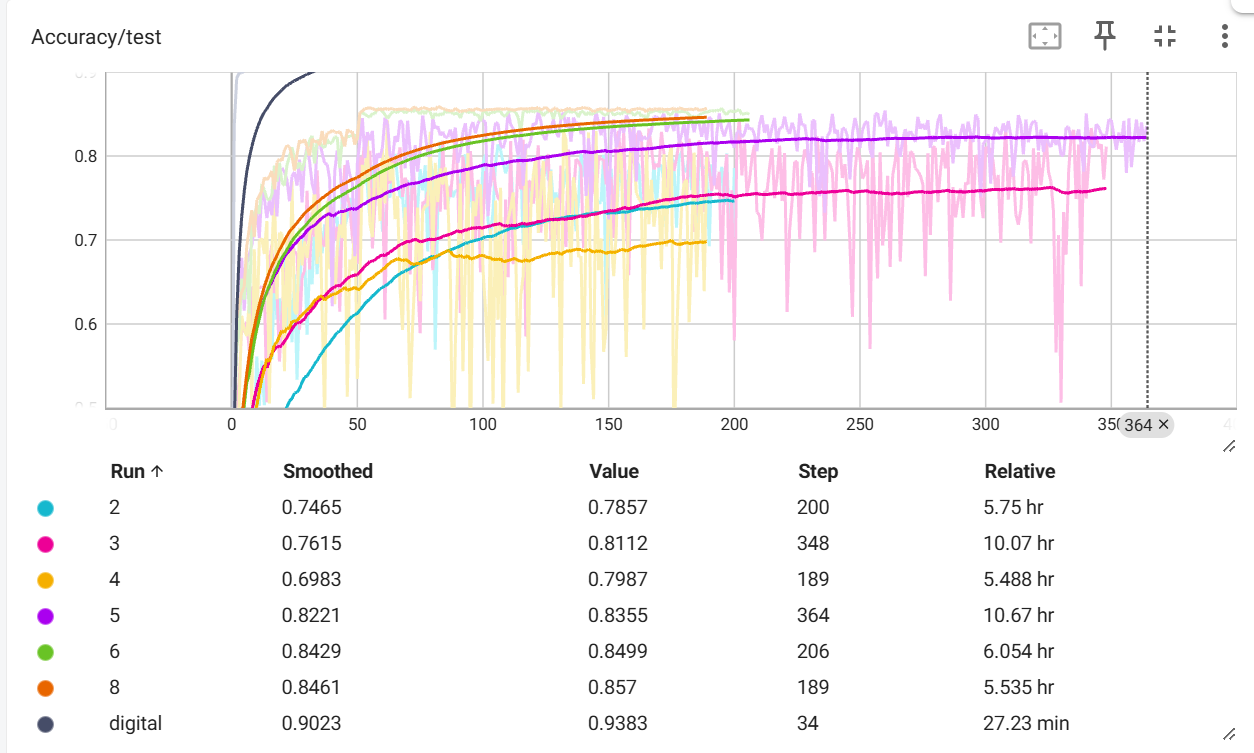The image size is (1254, 753).
Task: Click the pink color dot for run 3
Action: [45, 544]
